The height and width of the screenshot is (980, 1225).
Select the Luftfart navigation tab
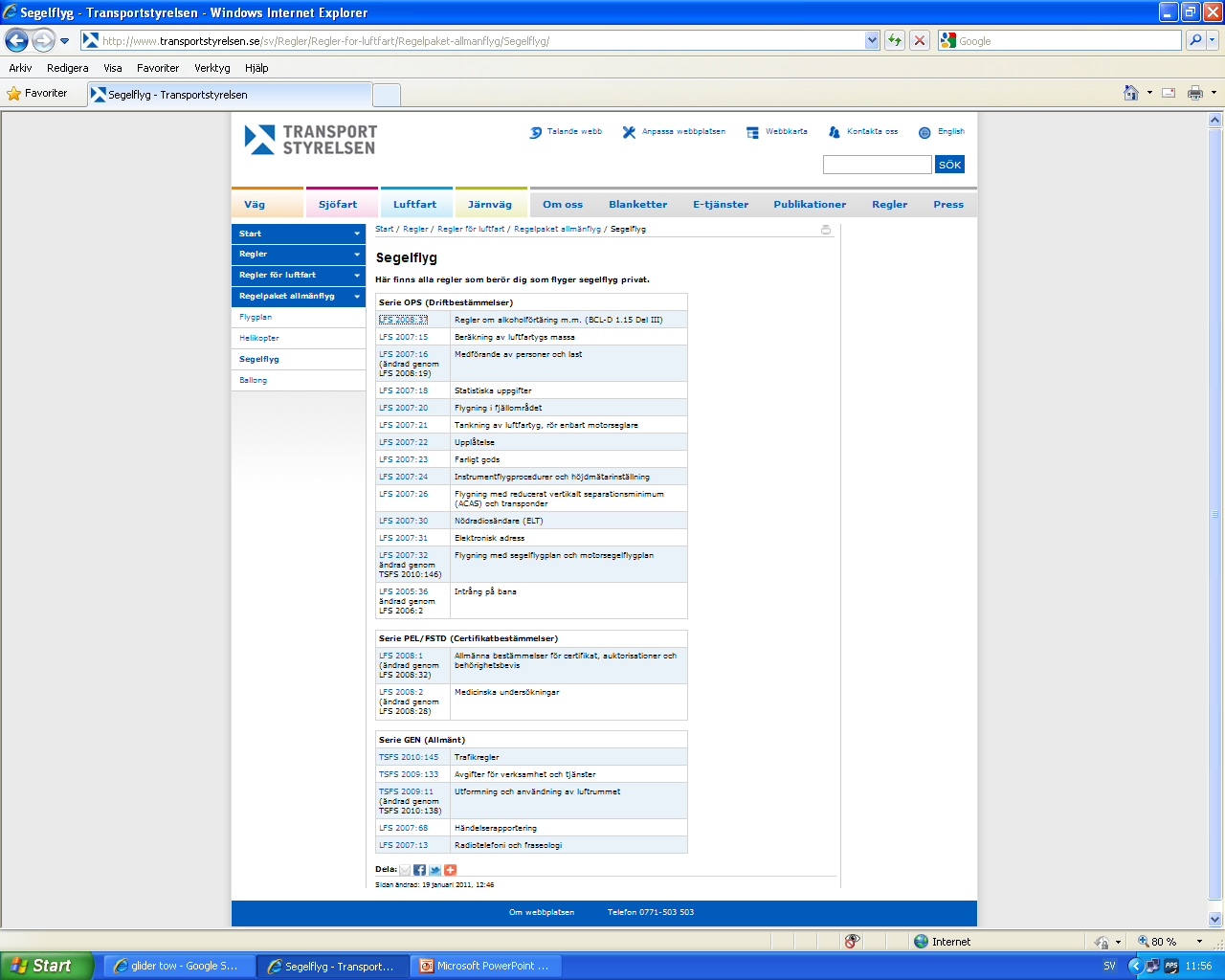pos(415,204)
